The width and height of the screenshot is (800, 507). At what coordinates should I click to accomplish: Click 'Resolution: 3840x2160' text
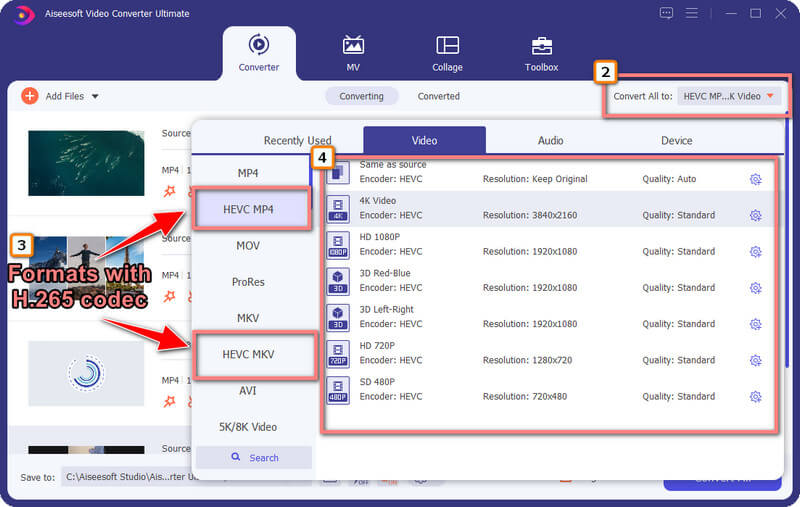click(530, 215)
